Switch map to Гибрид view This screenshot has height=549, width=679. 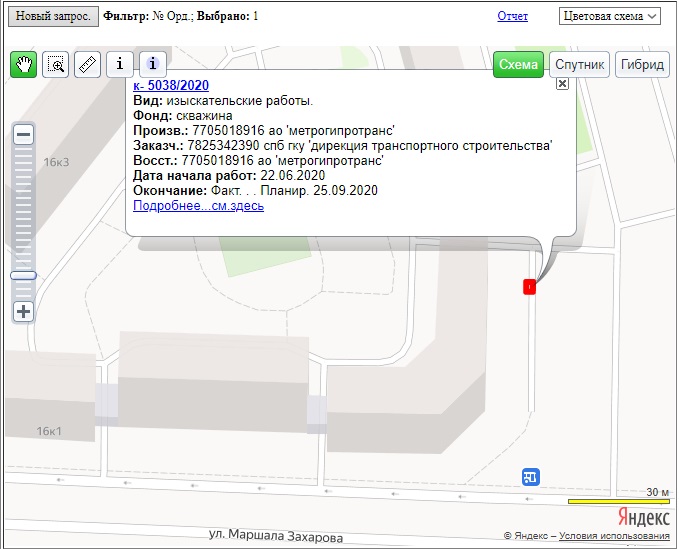(641, 64)
